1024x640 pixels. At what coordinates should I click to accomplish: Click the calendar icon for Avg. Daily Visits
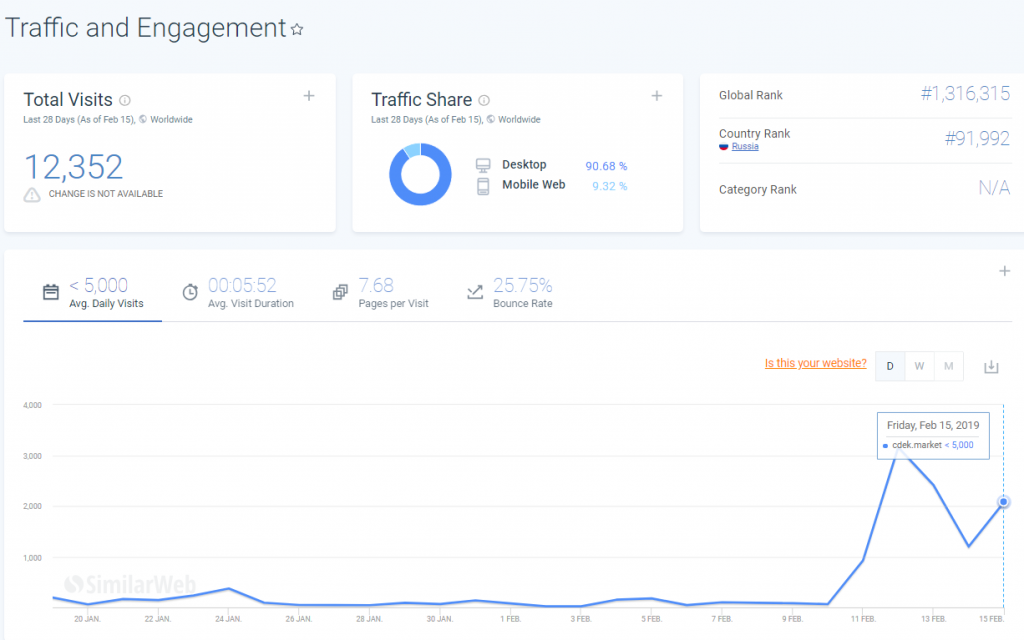(51, 292)
